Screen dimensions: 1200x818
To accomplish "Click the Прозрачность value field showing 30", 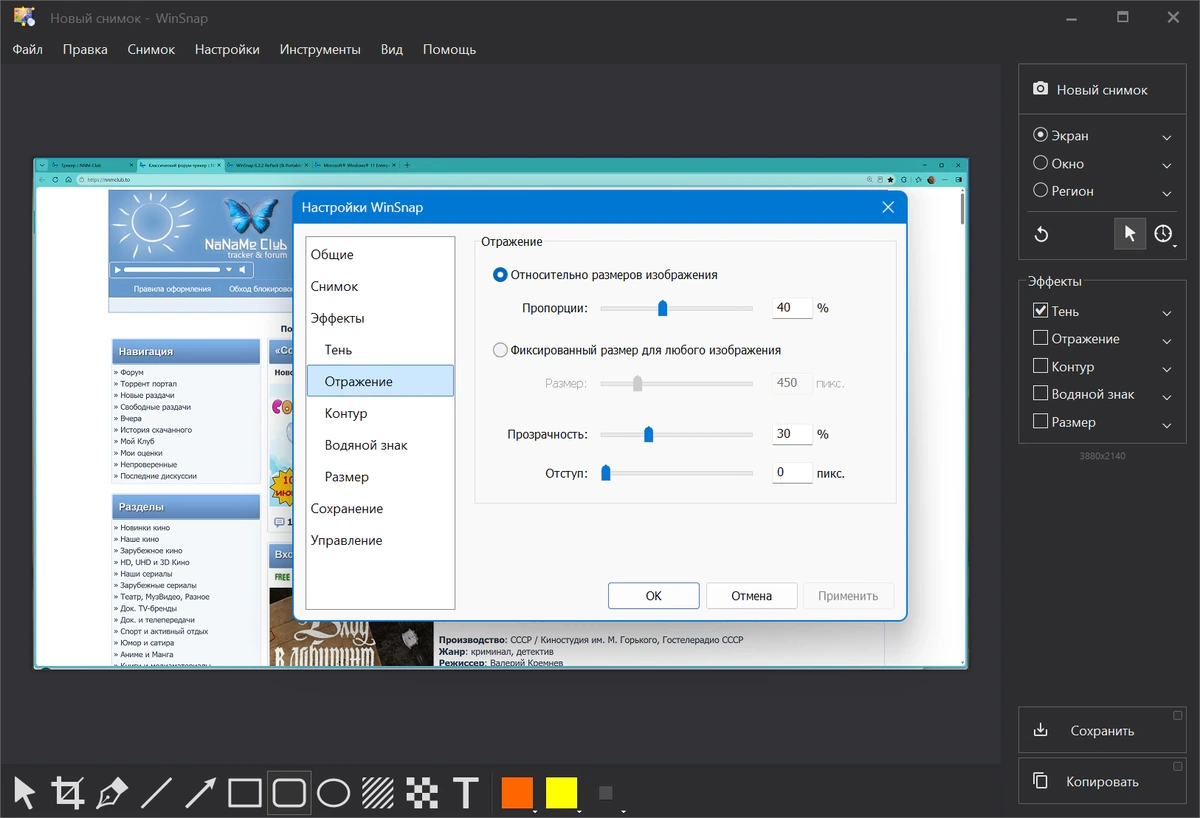I will [x=792, y=434].
